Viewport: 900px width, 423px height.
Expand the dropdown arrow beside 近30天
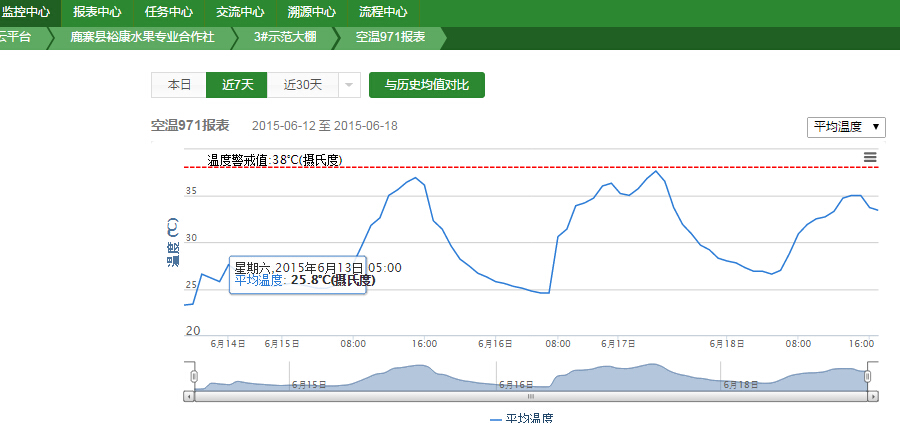point(349,85)
